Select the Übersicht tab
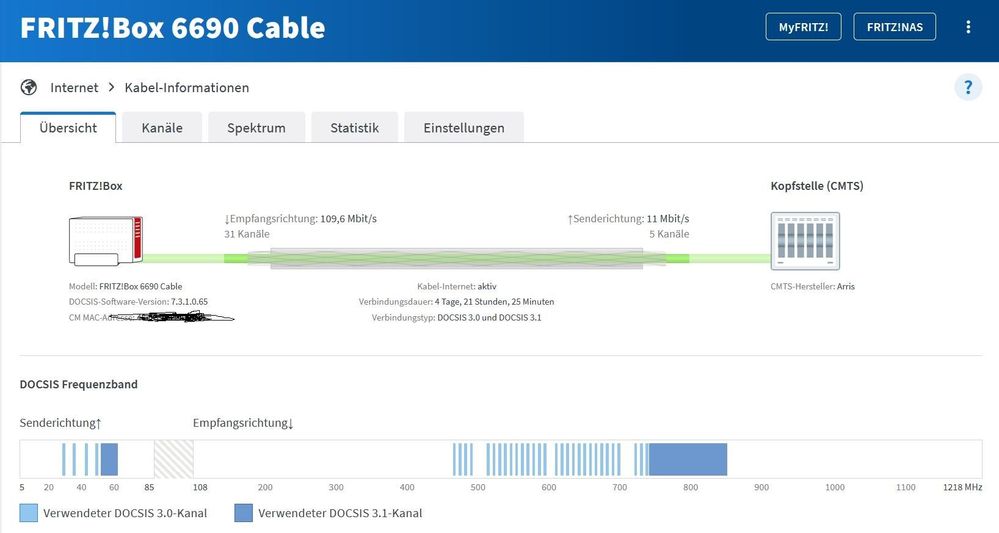 [68, 128]
